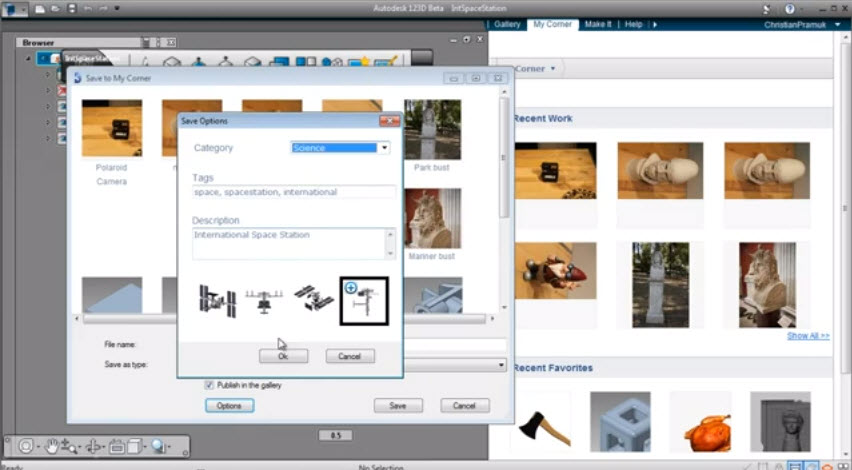
Task: Click the Undo arrow icon
Action: click(x=87, y=9)
